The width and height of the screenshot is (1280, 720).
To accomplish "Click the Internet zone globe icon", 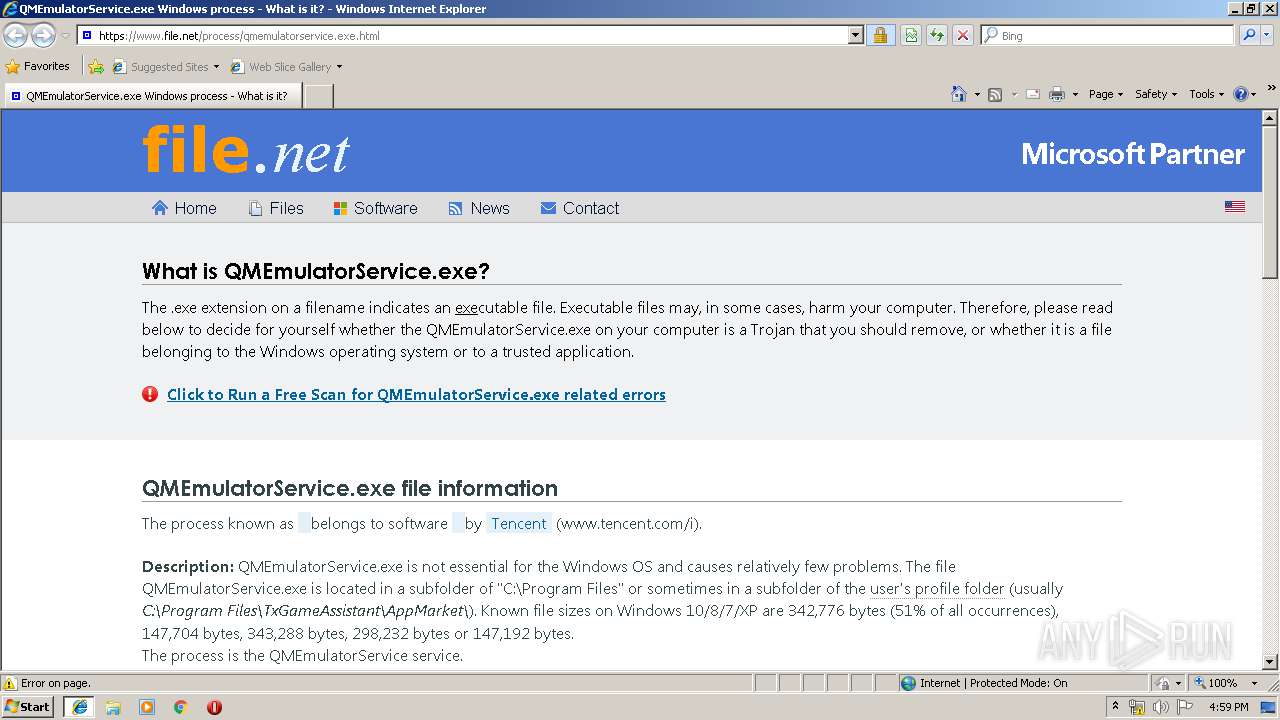I will (x=908, y=683).
